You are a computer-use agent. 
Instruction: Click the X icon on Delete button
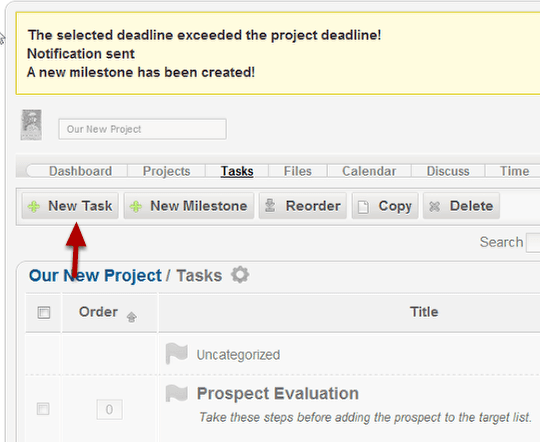(x=435, y=206)
